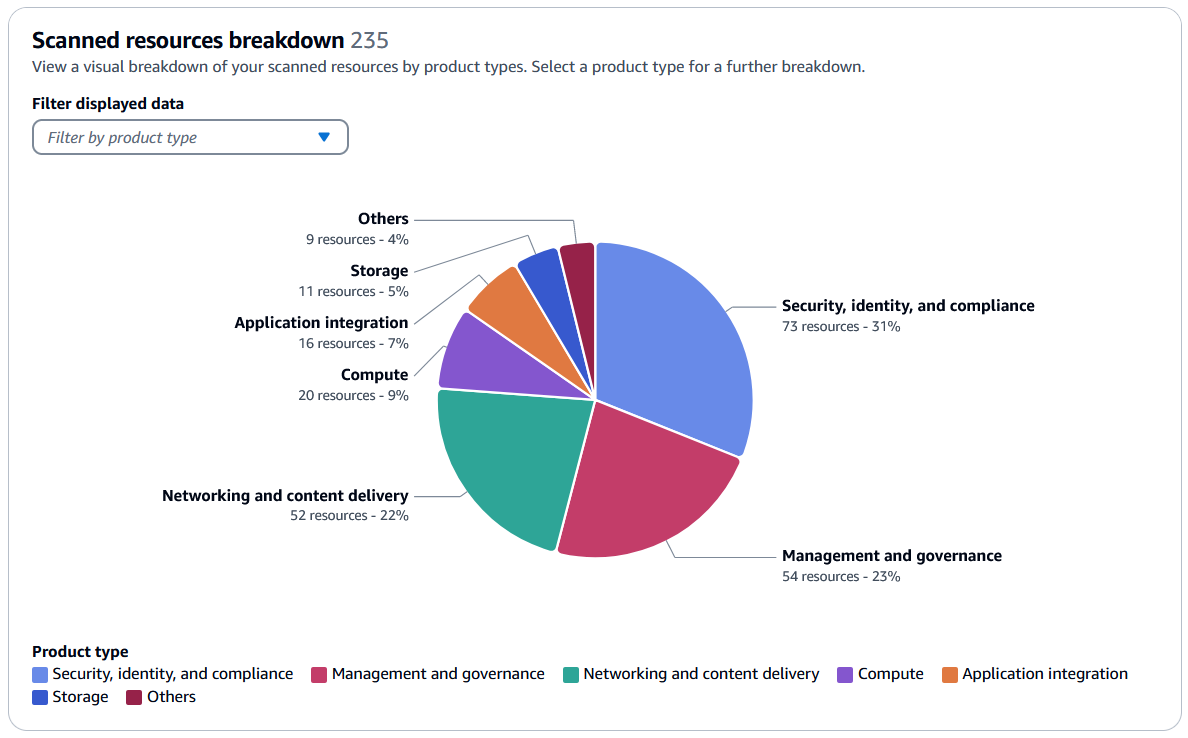Click the Storage legend marker
This screenshot has width=1188, height=738.
click(38, 696)
